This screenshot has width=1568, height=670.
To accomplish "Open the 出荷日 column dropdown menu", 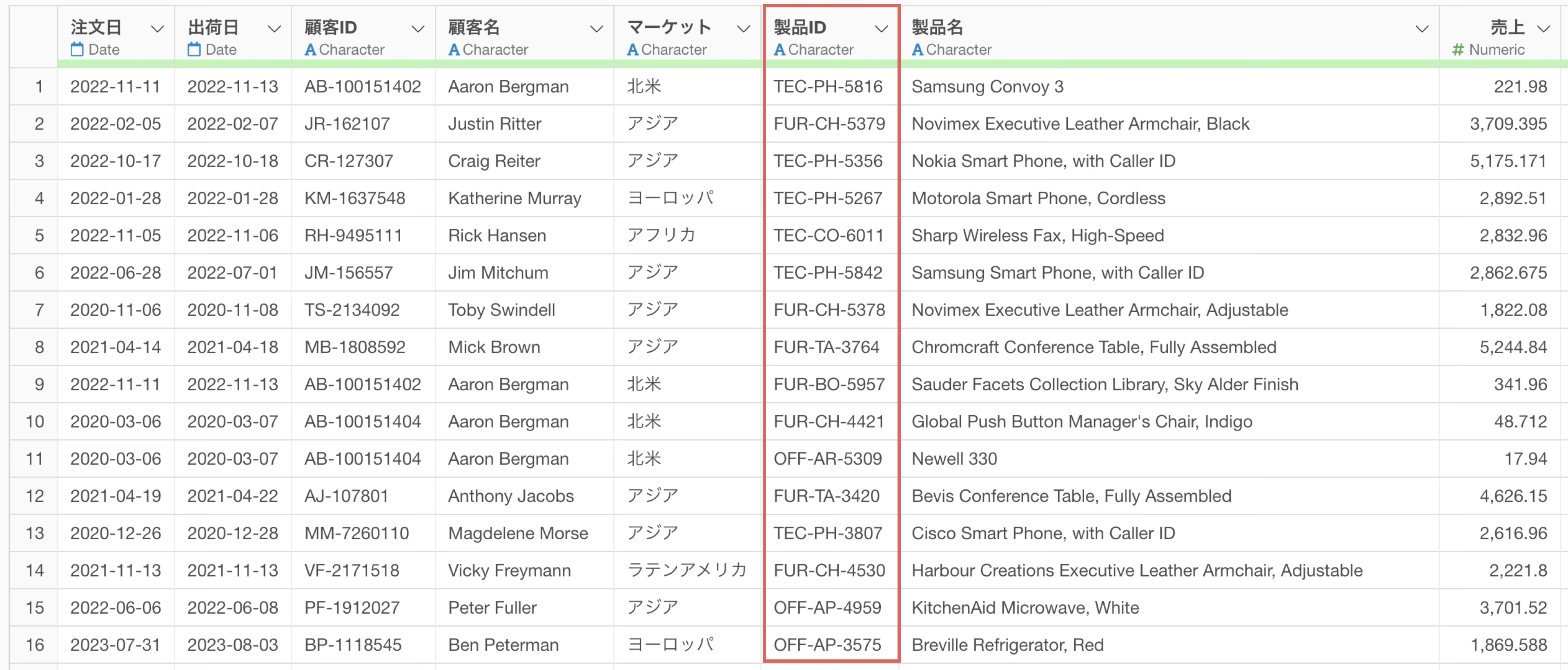I will click(274, 29).
